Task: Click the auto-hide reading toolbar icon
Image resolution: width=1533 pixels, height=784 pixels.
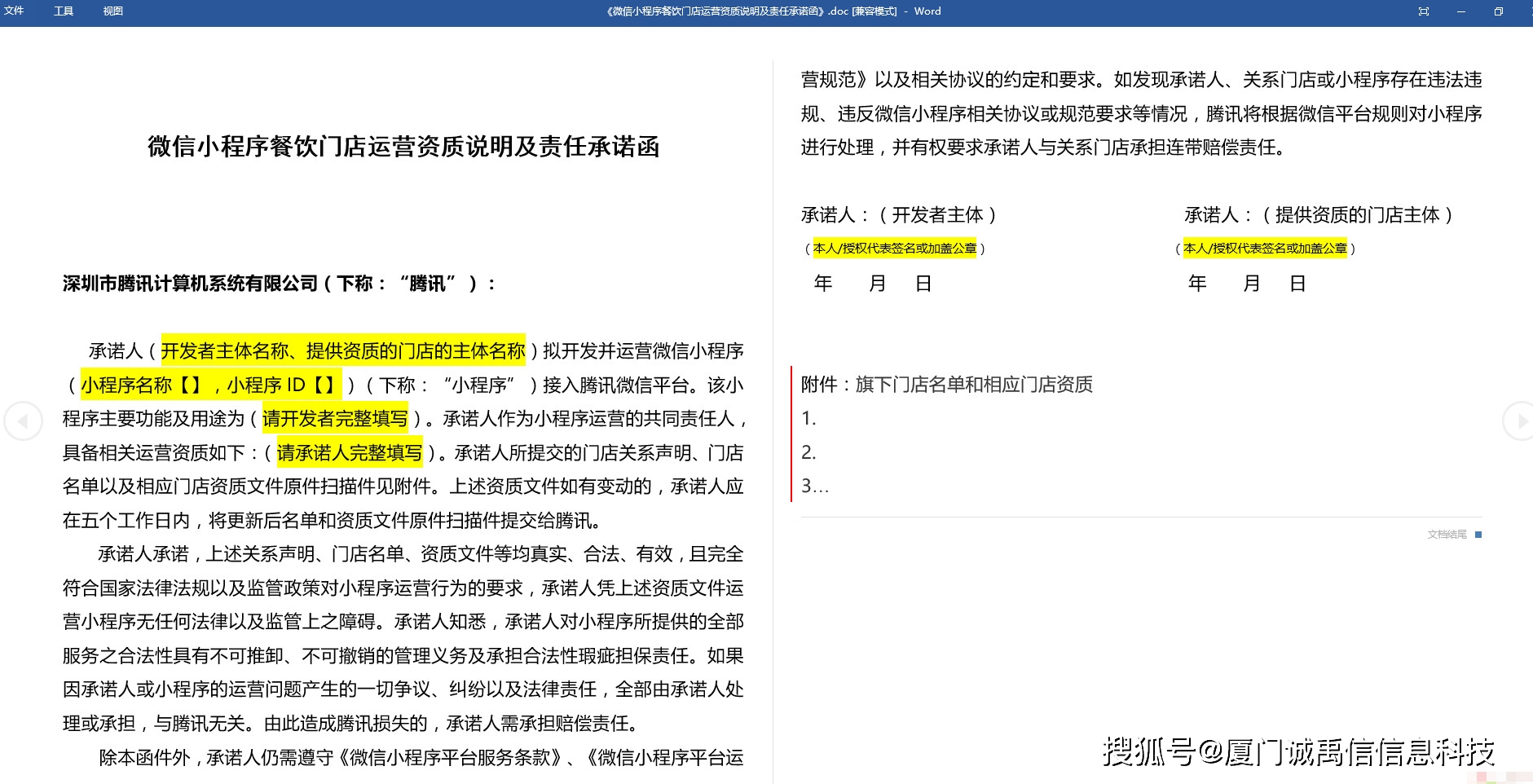Action: tap(1424, 11)
